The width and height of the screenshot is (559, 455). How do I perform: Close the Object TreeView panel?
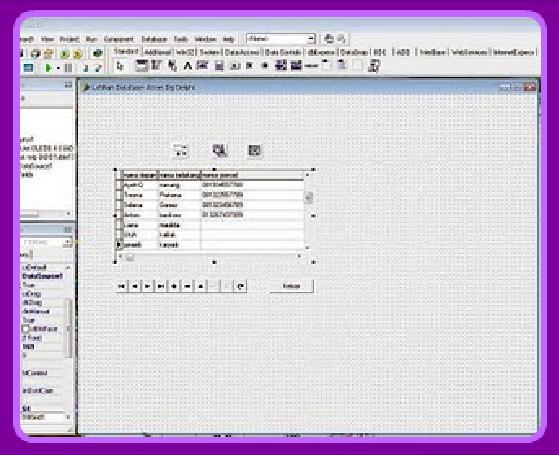(x=68, y=85)
